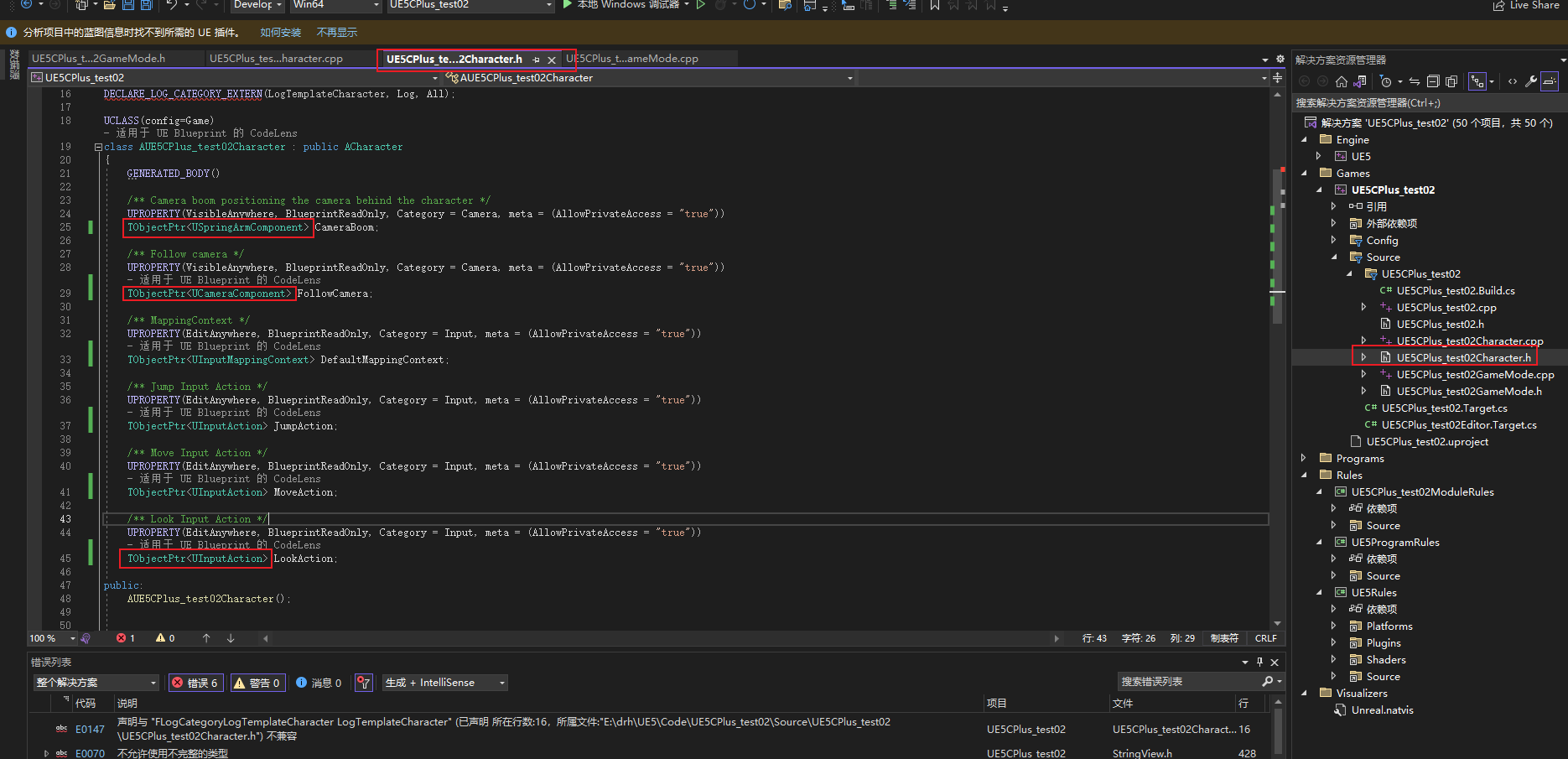Click the 制表符 indentation indicator
Image resolution: width=1568 pixels, height=759 pixels.
pyautogui.click(x=1224, y=638)
